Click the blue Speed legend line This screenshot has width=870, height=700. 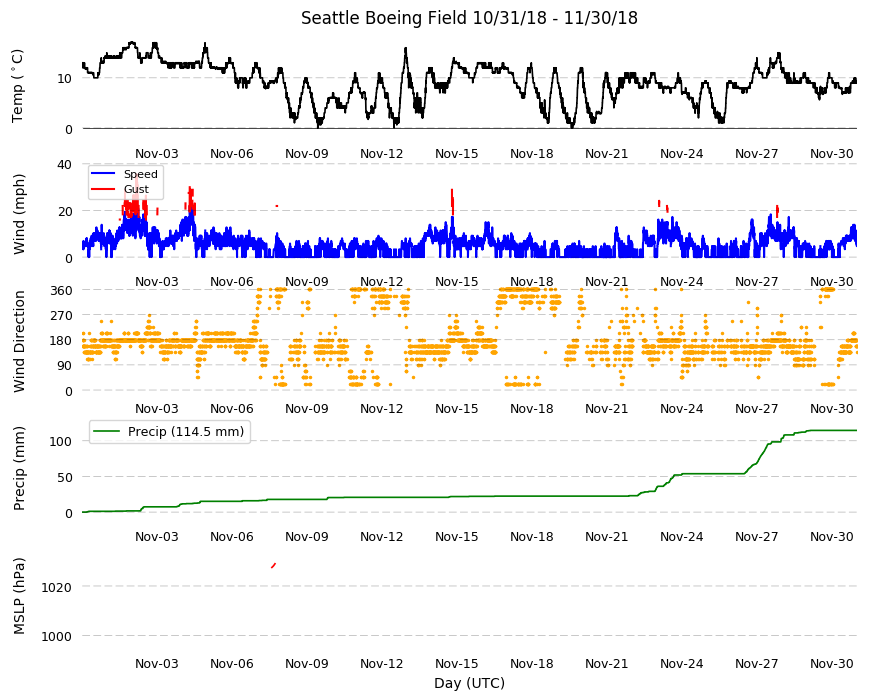[x=103, y=174]
